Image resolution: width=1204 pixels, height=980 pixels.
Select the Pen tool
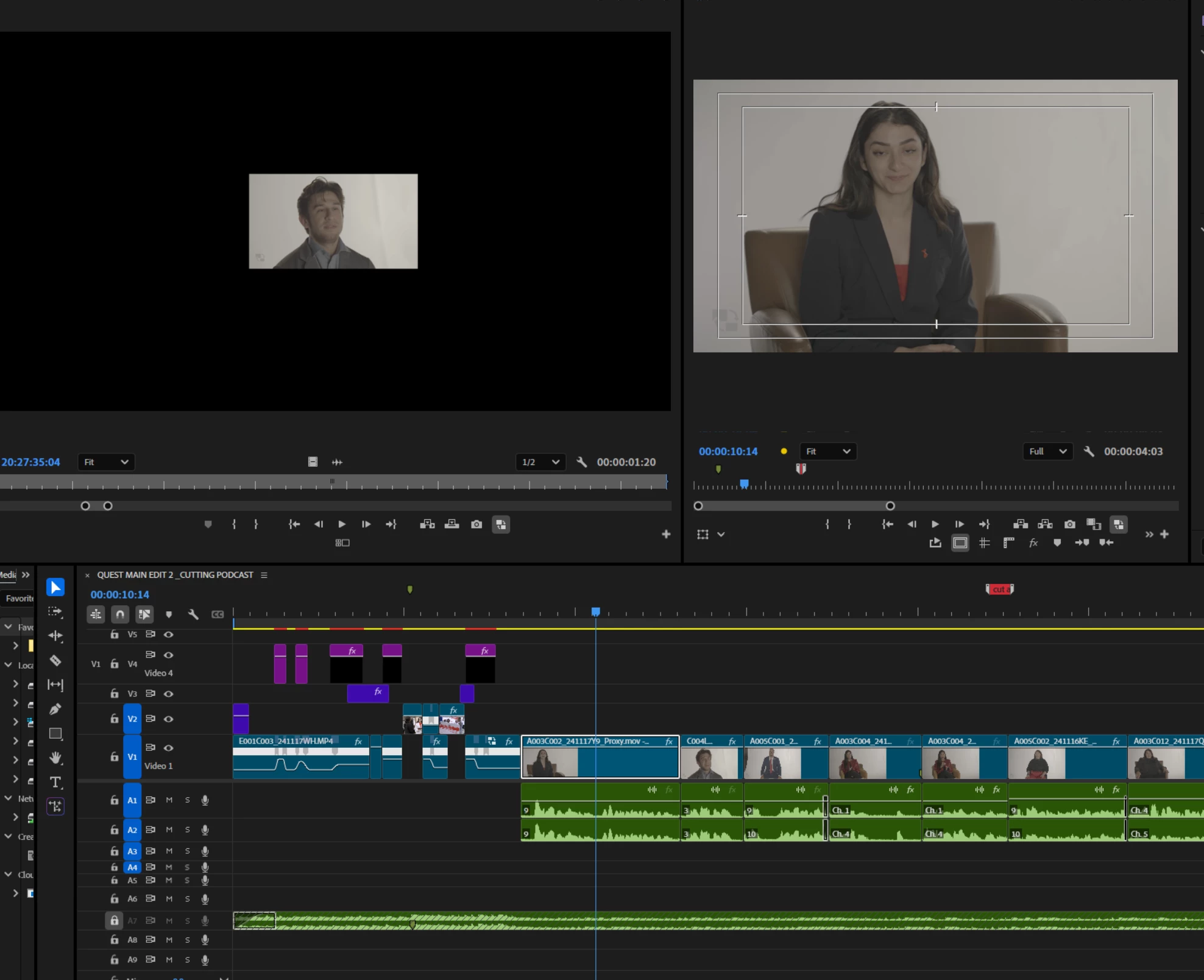click(x=55, y=709)
